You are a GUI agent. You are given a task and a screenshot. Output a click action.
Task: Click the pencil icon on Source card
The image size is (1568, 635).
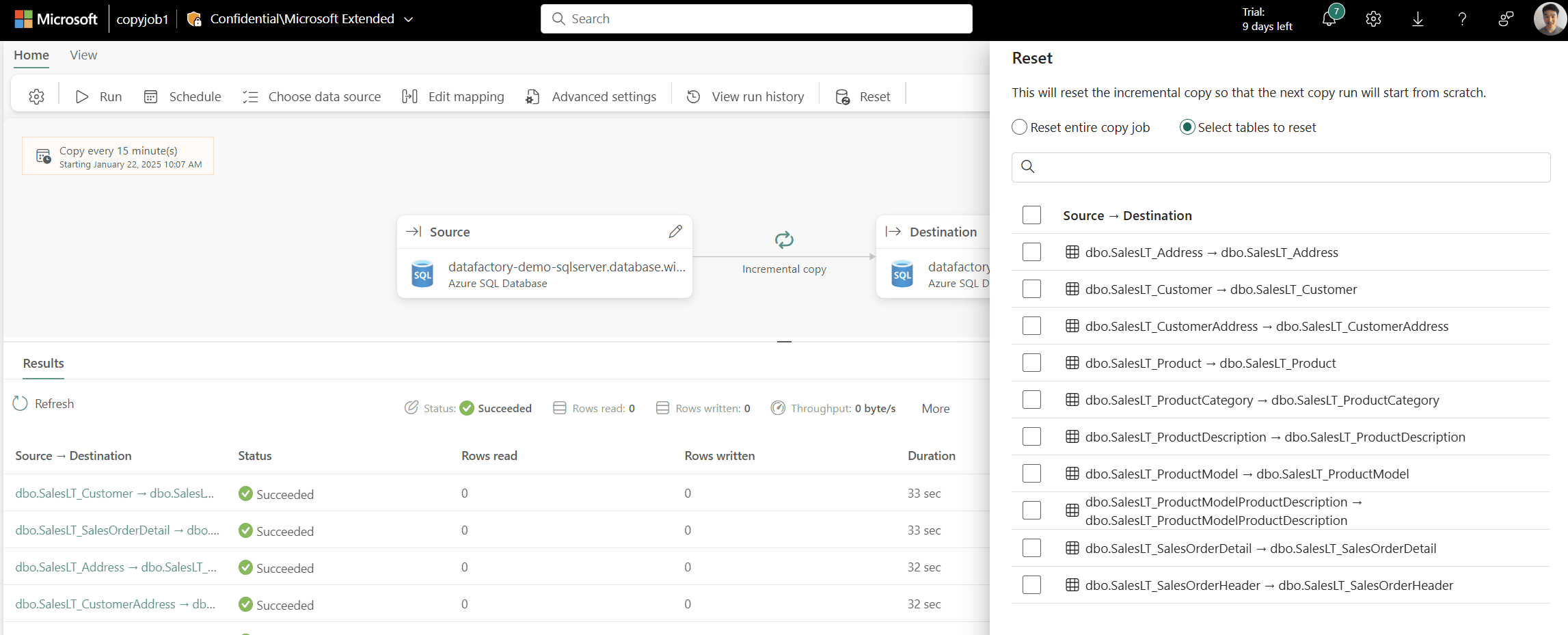[x=675, y=232]
